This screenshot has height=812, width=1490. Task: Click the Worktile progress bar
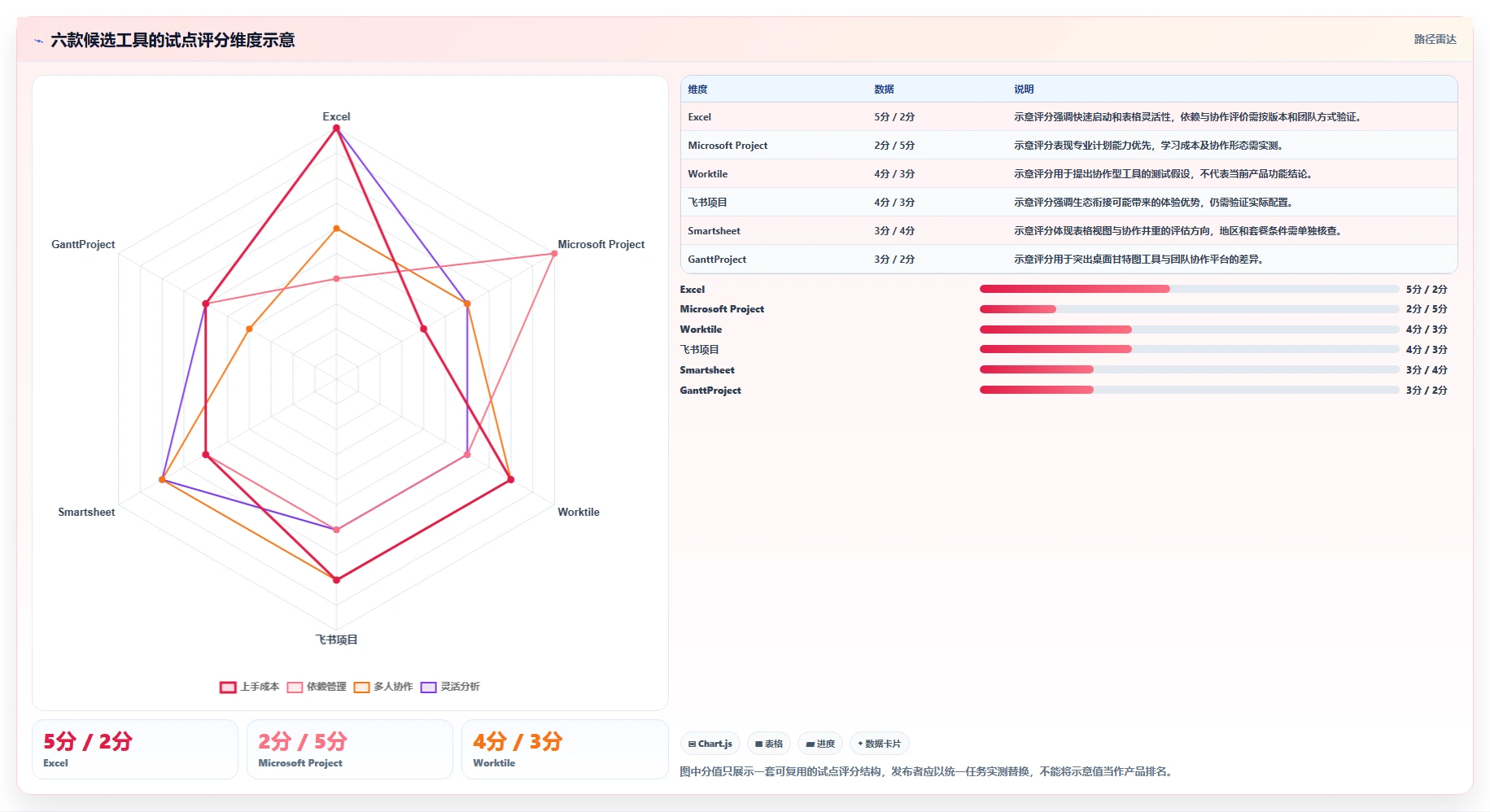[x=1189, y=330]
